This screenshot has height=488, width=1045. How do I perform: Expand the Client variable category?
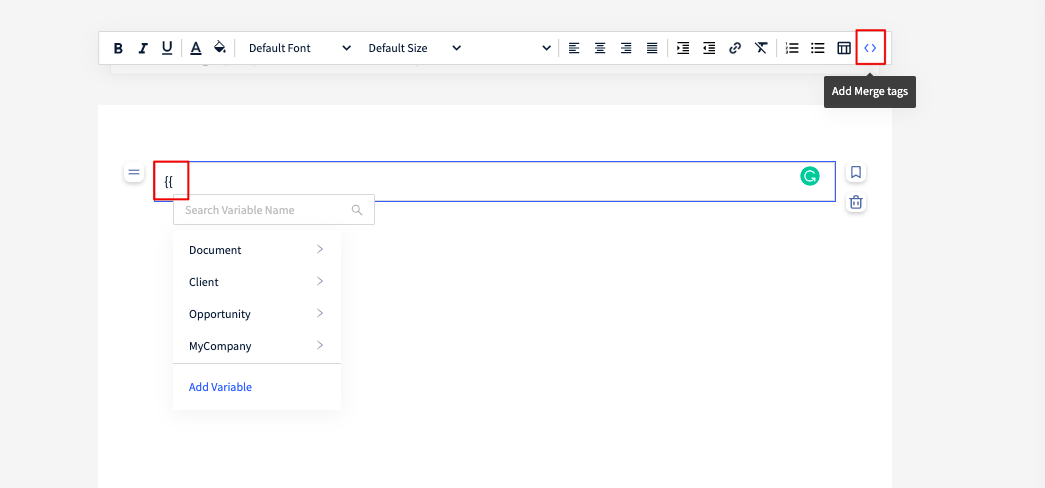(257, 282)
